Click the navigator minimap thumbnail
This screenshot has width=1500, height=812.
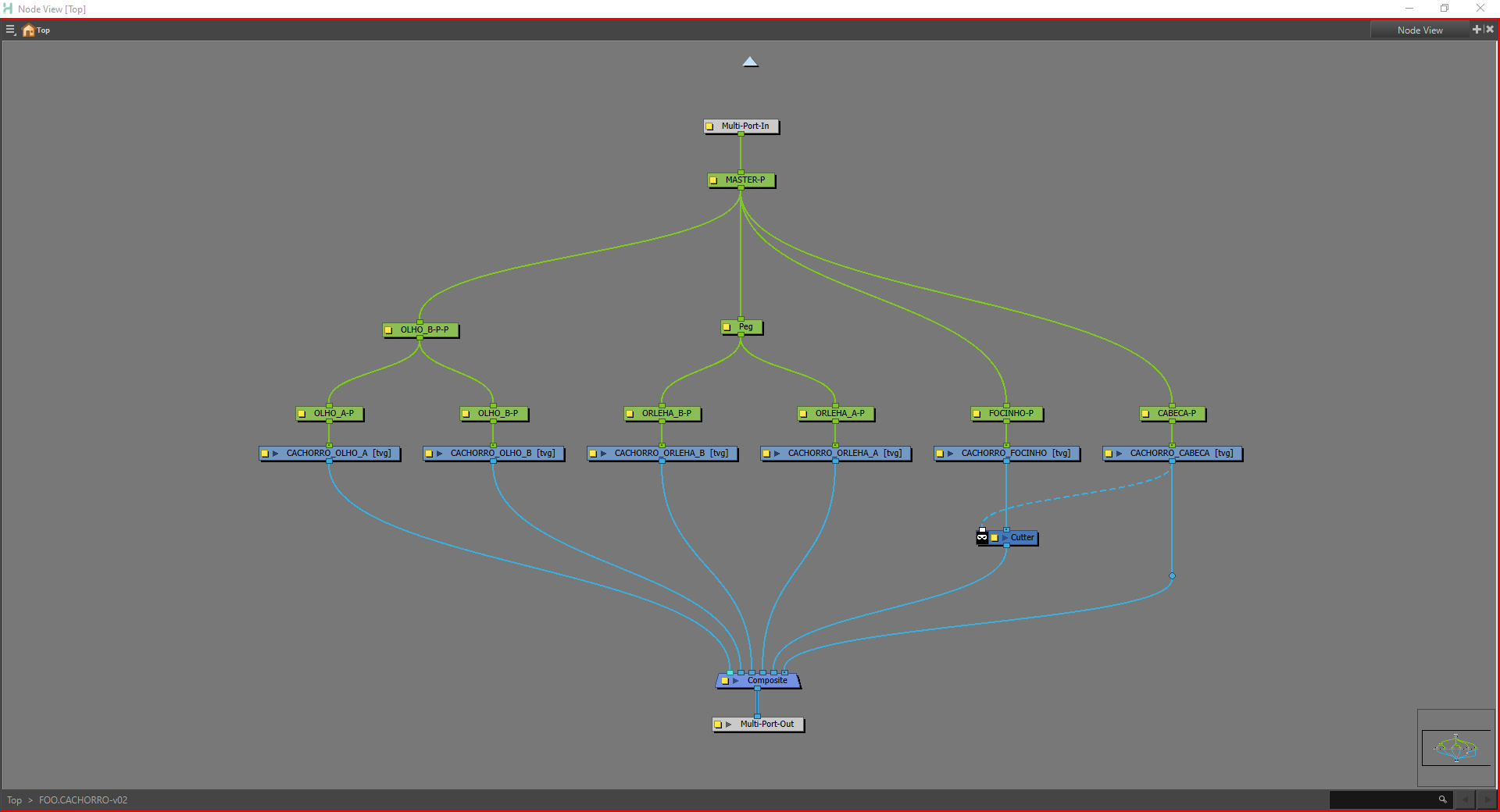(x=1455, y=748)
